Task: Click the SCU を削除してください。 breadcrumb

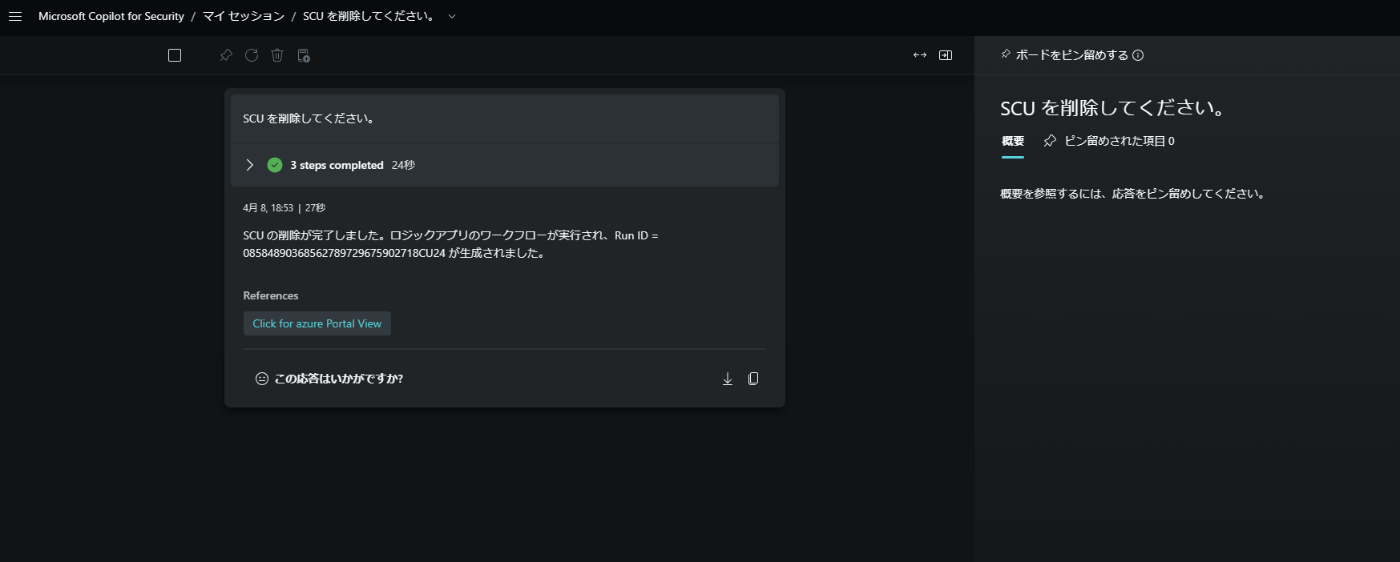Action: pyautogui.click(x=369, y=17)
